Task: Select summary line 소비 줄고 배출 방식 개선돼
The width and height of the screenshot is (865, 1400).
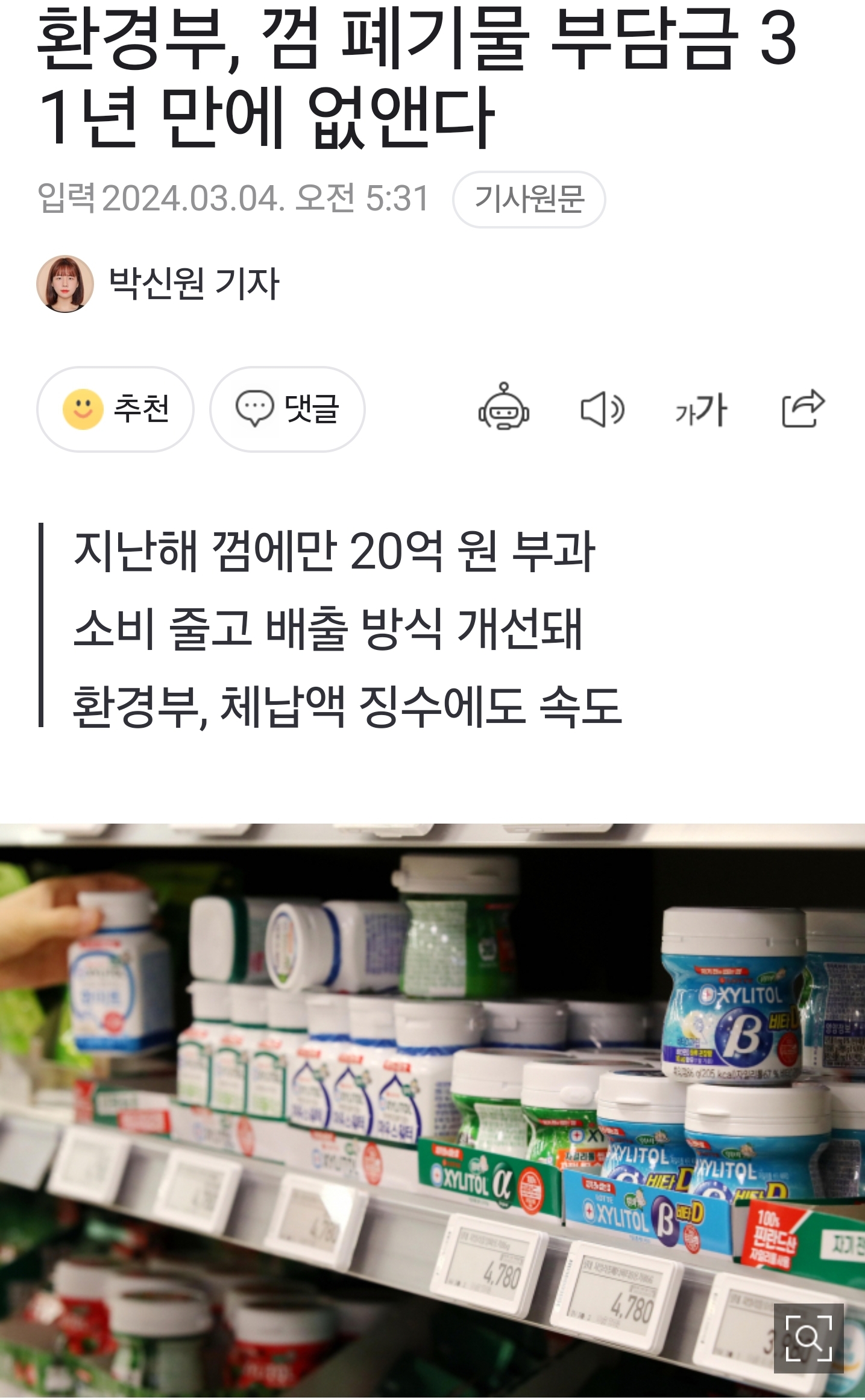Action: pos(328,628)
